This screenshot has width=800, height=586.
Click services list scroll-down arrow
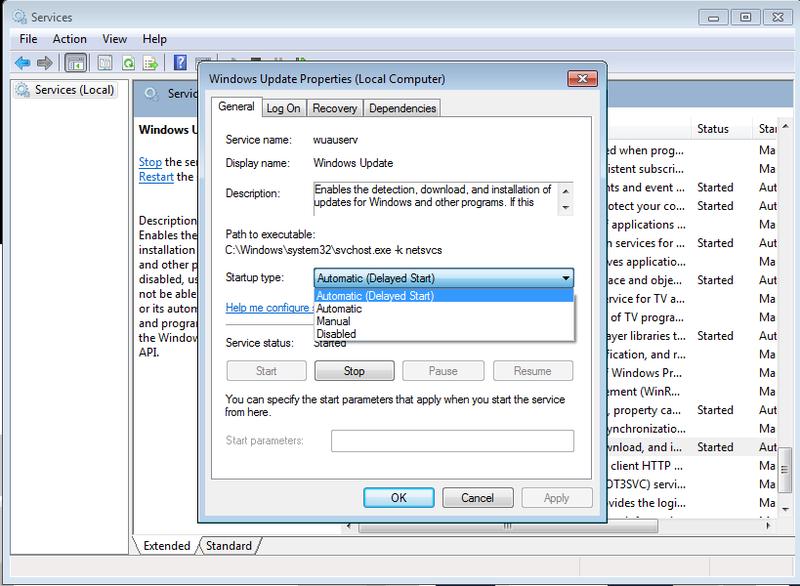(786, 508)
